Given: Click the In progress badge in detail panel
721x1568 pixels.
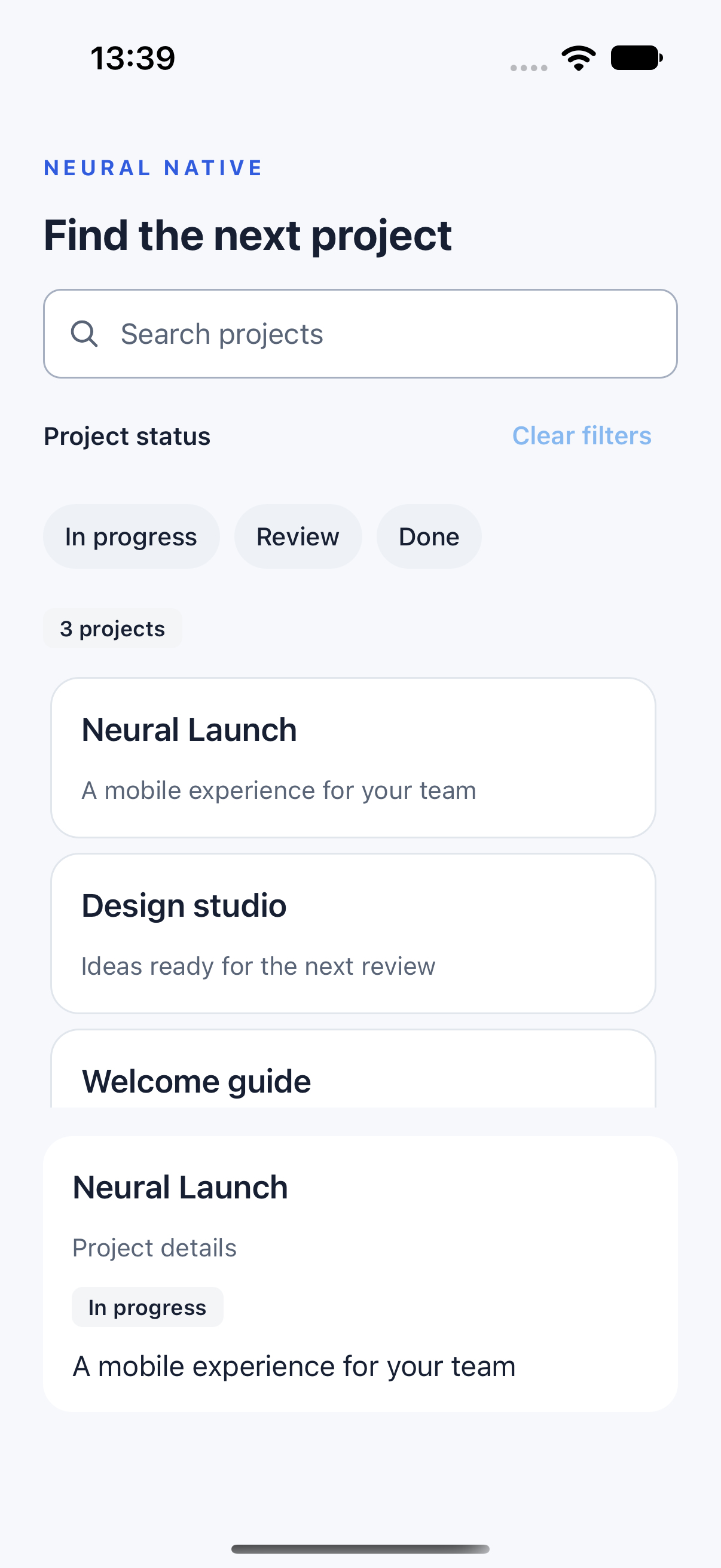Looking at the screenshot, I should tap(147, 1307).
